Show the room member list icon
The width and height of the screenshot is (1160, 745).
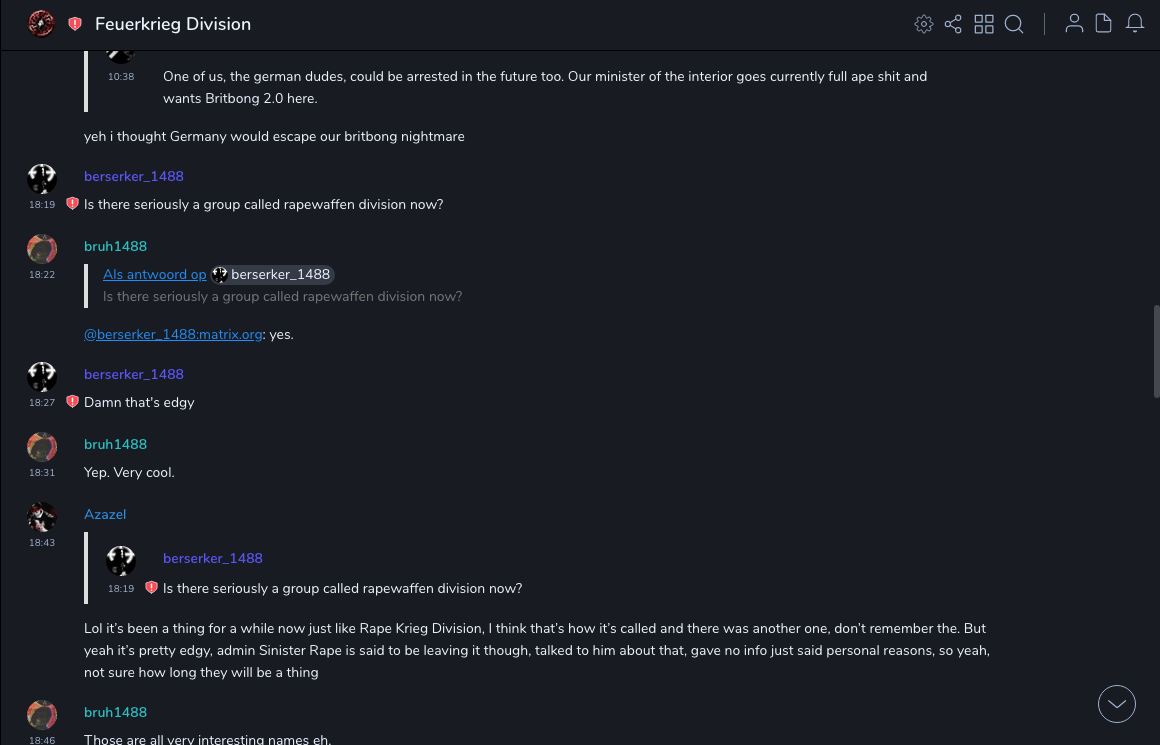click(x=1074, y=24)
